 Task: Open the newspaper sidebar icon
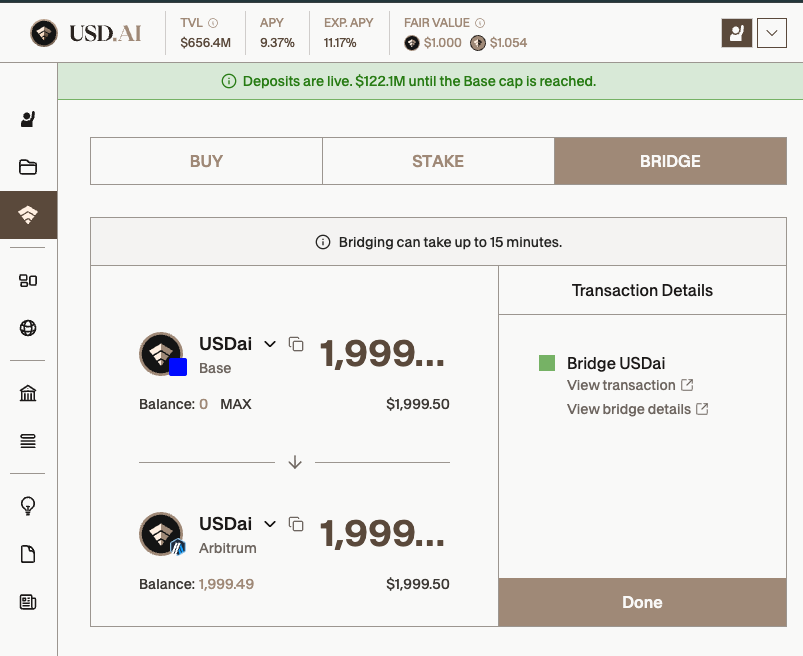[x=28, y=602]
